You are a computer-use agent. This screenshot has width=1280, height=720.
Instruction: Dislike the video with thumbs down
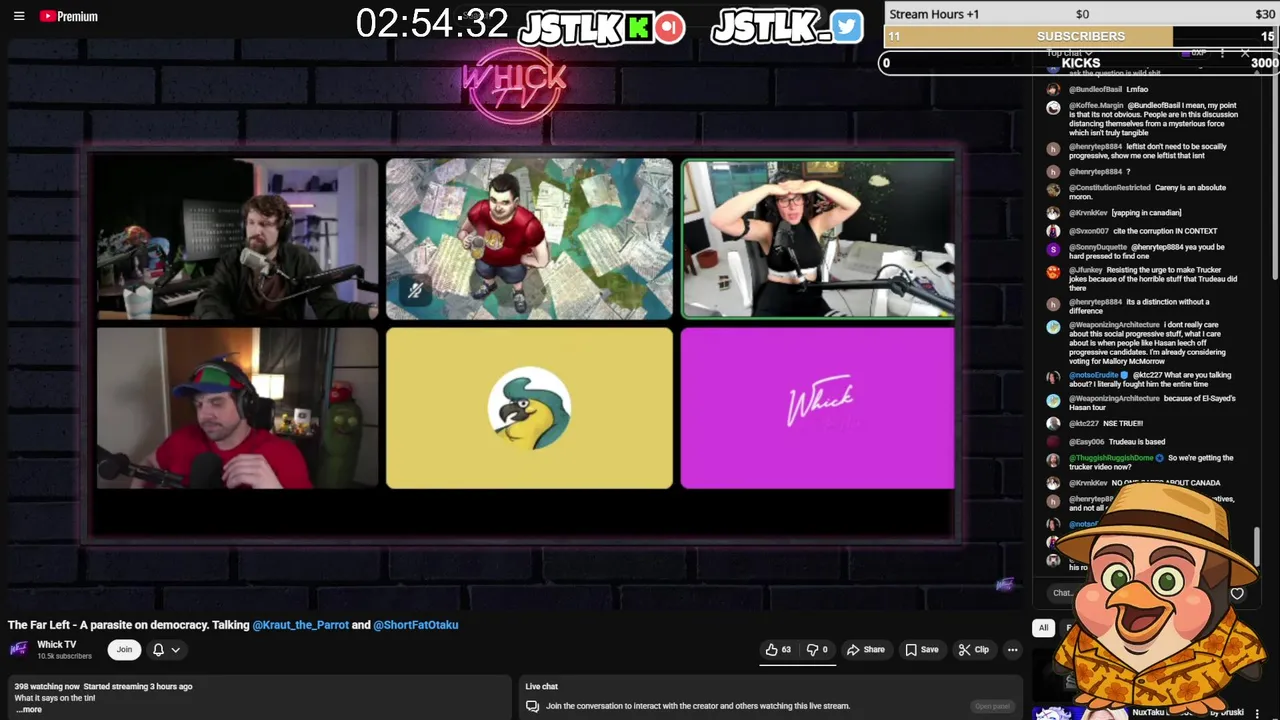(818, 650)
